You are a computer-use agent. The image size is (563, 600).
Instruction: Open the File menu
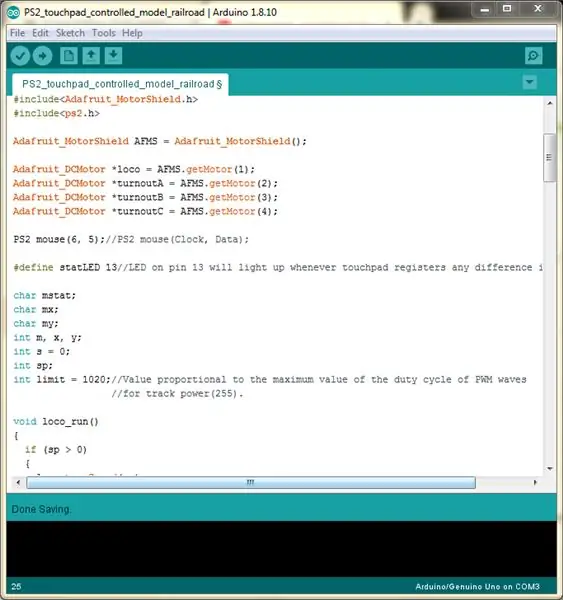click(18, 33)
